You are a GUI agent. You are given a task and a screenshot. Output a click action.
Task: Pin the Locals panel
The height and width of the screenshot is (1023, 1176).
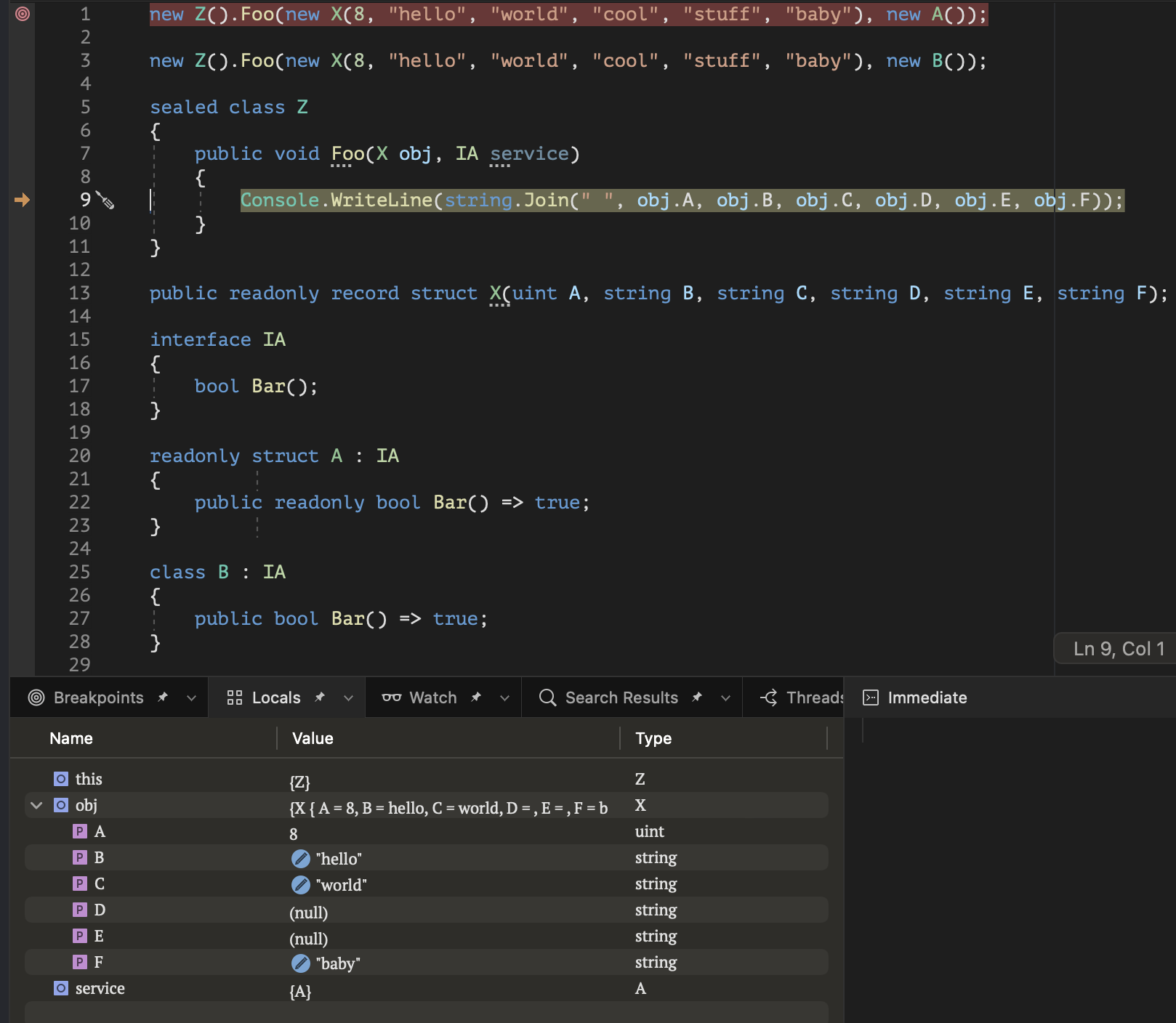click(320, 697)
